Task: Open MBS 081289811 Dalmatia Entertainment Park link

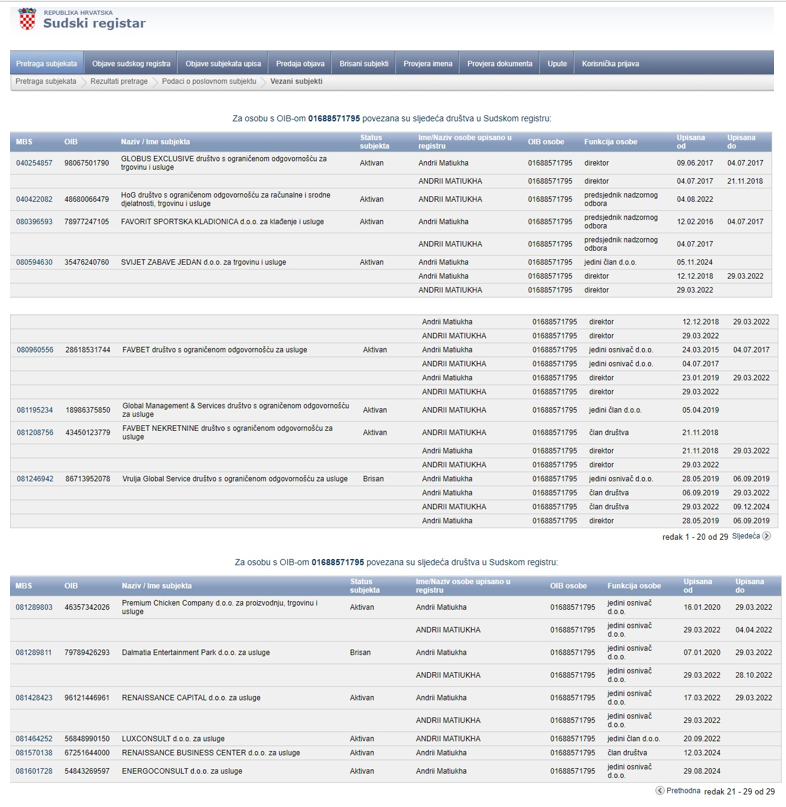Action: (x=34, y=652)
